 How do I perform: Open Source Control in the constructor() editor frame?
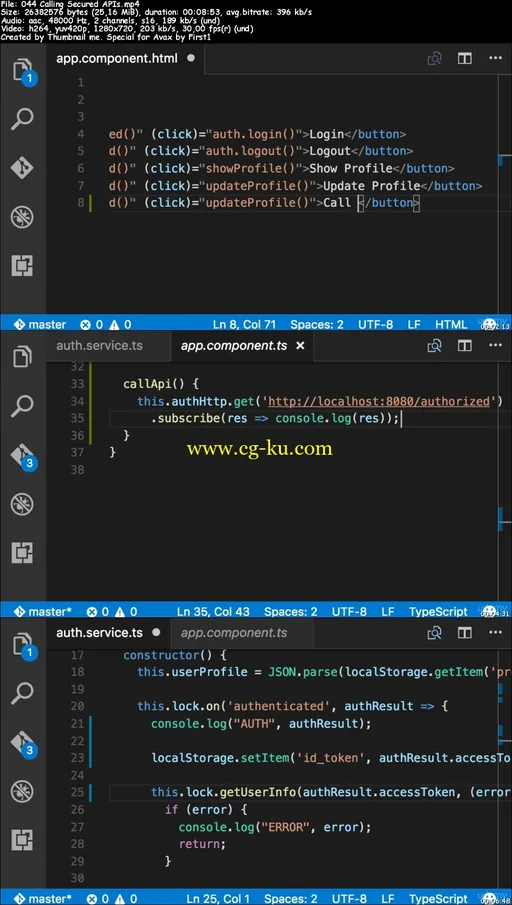point(23,743)
